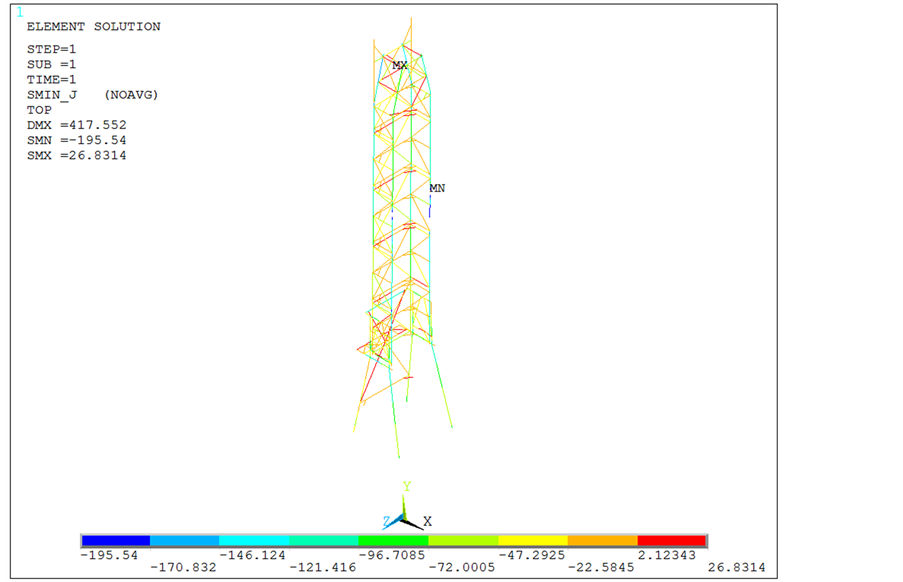Click the SMN =-195.54 text
903x582 pixels.
pyautogui.click(x=77, y=140)
